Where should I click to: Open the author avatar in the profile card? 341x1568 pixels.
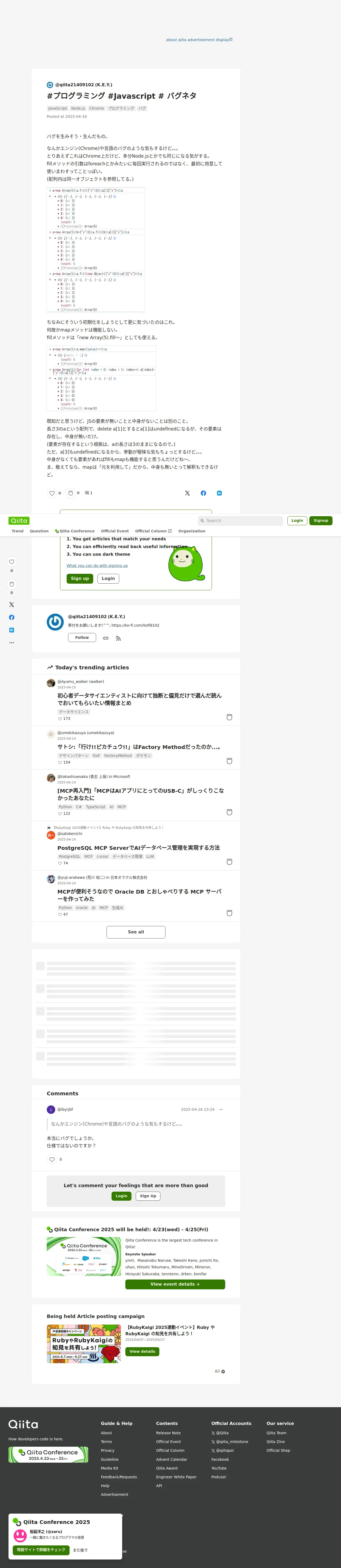(56, 622)
